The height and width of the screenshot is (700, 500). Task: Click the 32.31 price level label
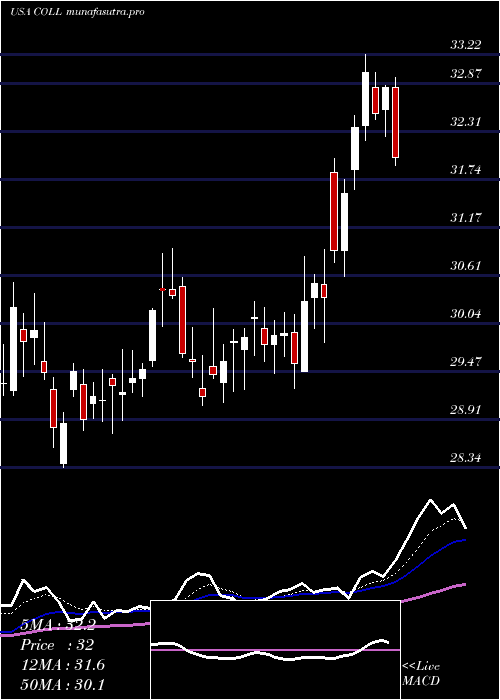[x=466, y=121]
